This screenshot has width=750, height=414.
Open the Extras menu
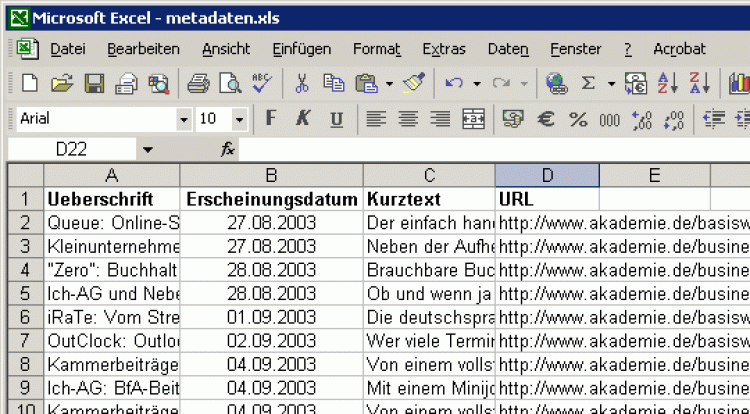coord(443,49)
